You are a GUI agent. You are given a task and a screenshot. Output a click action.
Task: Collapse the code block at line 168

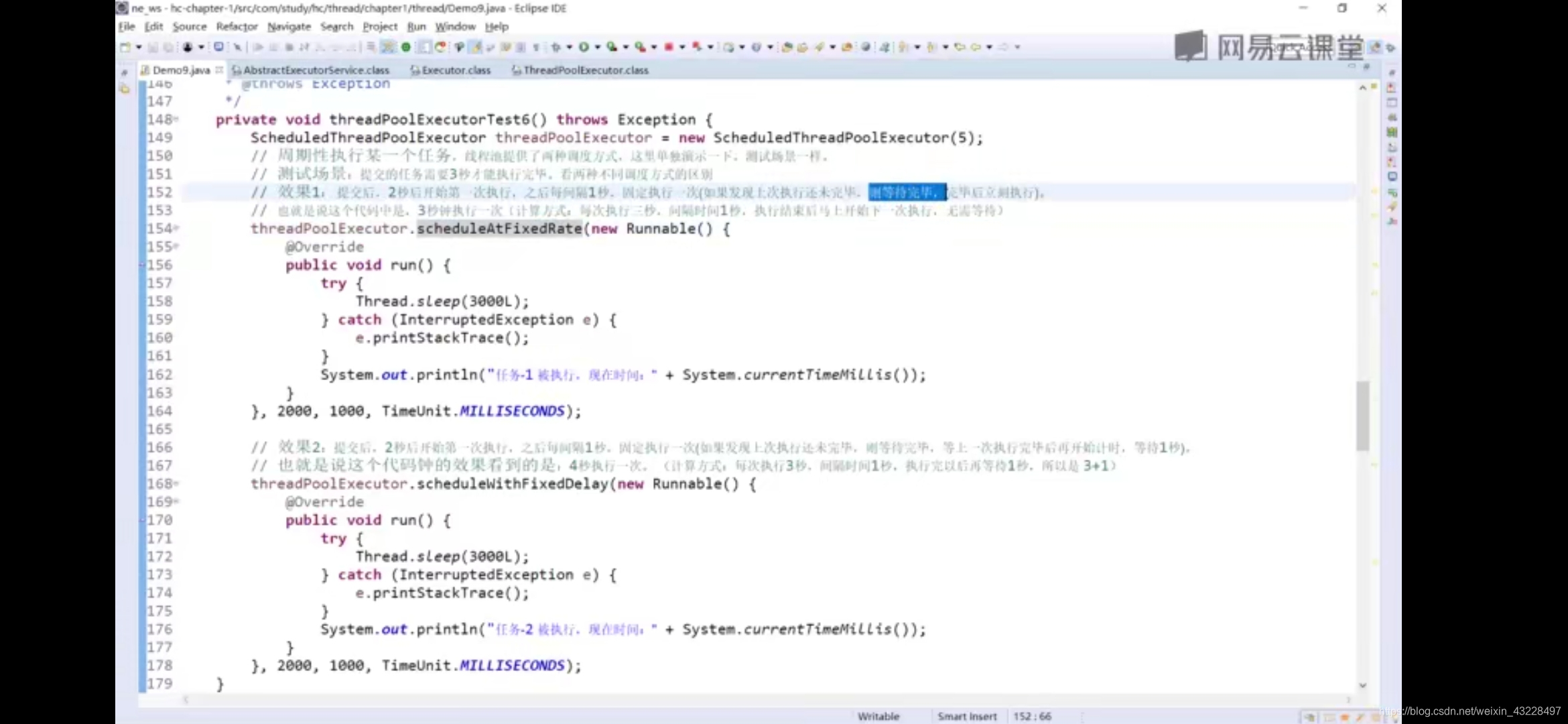point(176,483)
